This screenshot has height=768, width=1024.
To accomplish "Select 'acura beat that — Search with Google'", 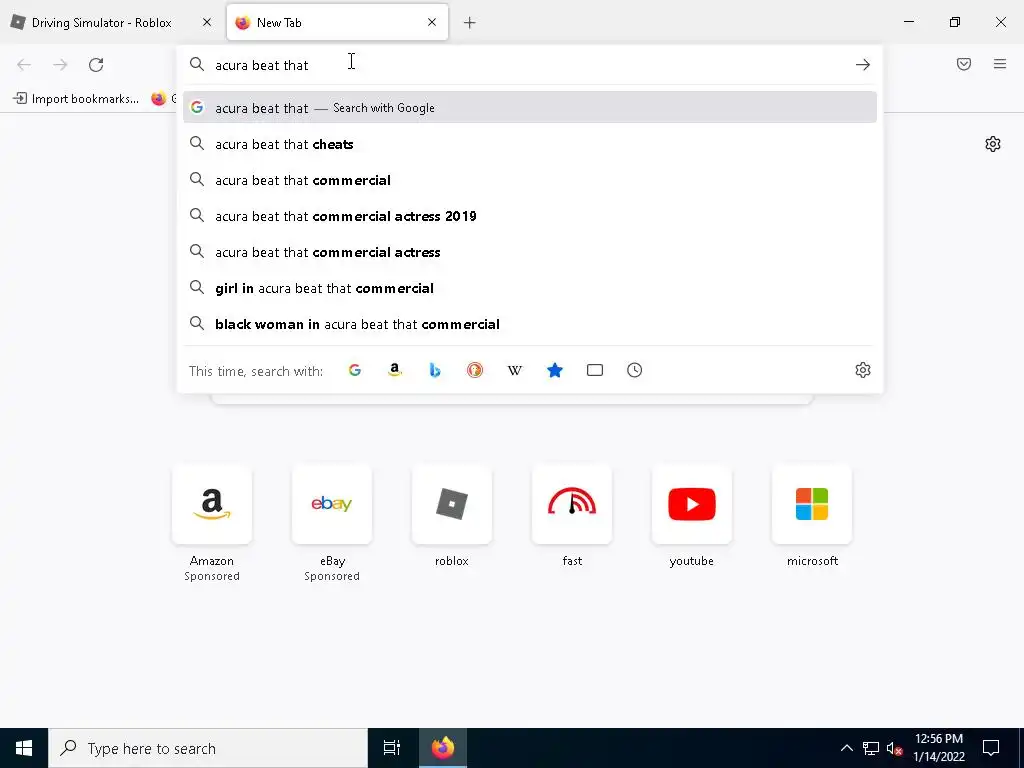I will (x=530, y=108).
